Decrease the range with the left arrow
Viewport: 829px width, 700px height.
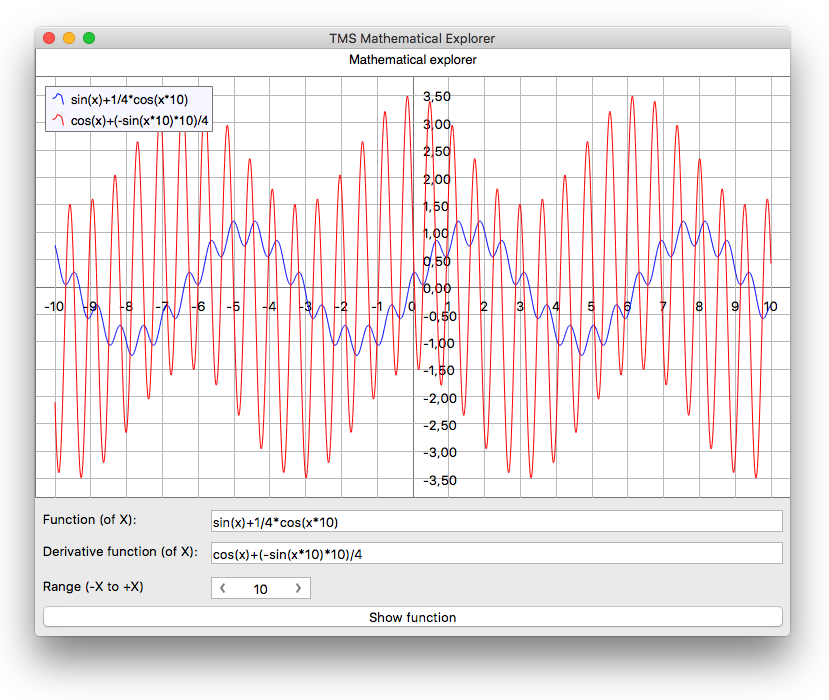[222, 589]
